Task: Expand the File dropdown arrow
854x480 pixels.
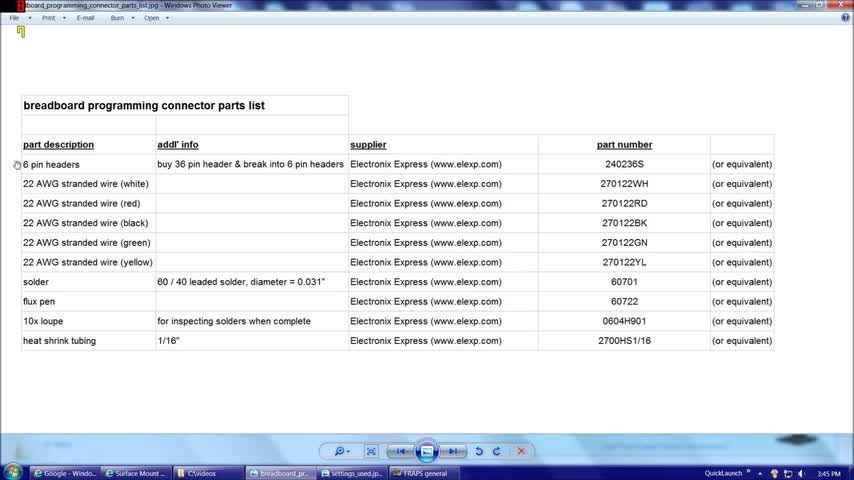Action: point(30,18)
